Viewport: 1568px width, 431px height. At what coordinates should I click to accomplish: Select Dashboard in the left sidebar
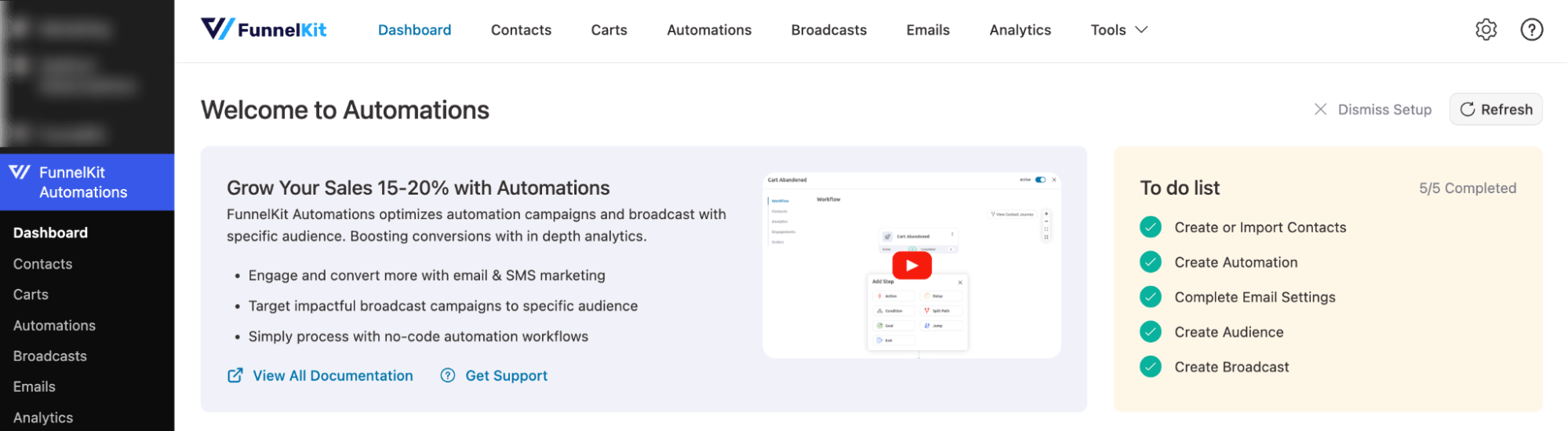pos(50,232)
